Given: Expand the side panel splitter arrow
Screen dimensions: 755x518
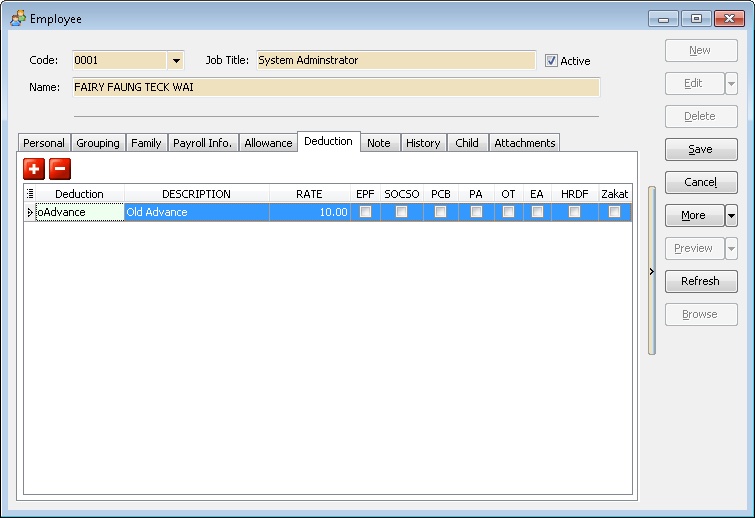Looking at the screenshot, I should click(651, 271).
